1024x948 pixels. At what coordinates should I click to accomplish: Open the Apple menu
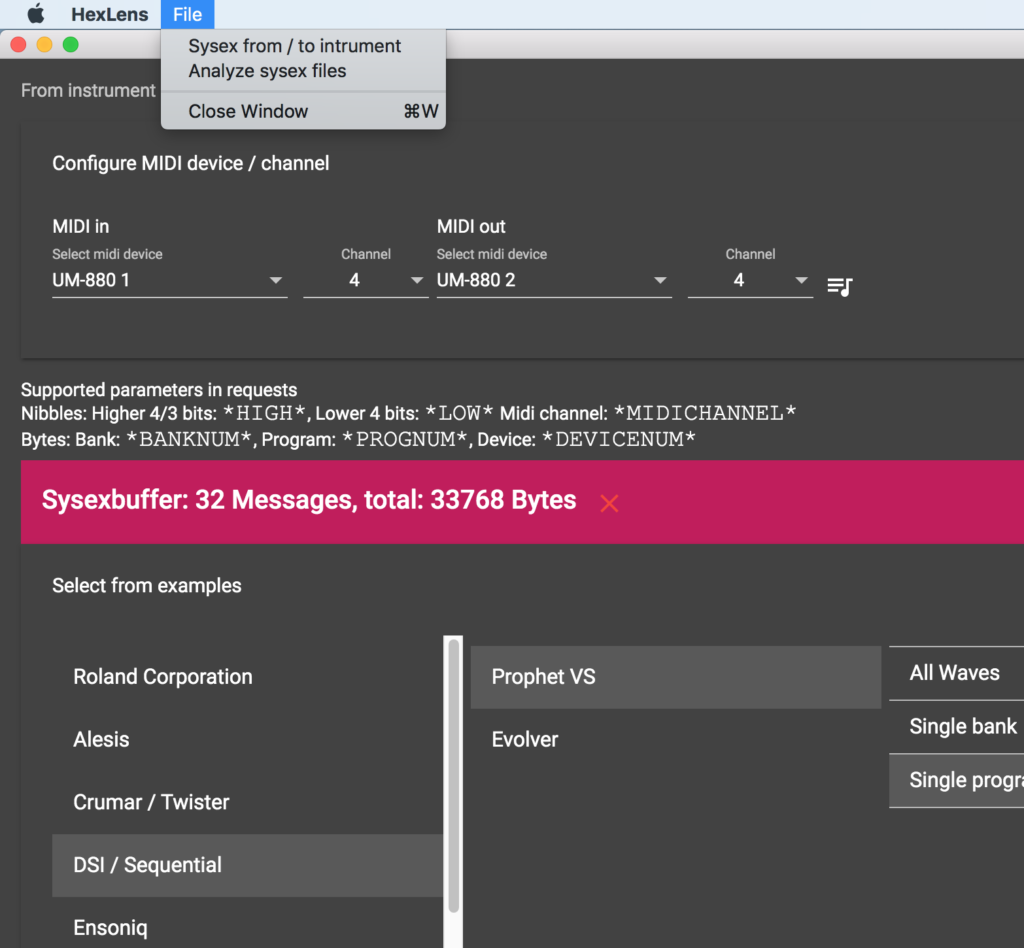pyautogui.click(x=36, y=14)
